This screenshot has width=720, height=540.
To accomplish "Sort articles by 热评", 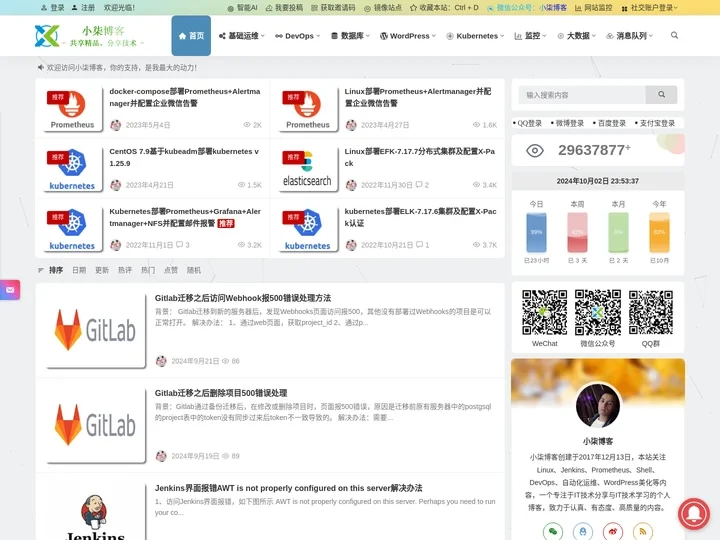I will click(125, 270).
